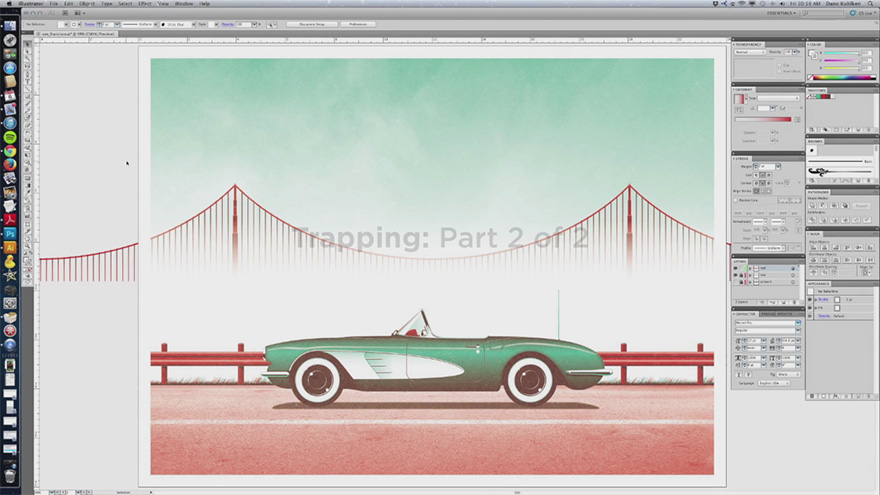The height and width of the screenshot is (495, 880).
Task: Click Pathfinder Intersect shape mode
Action: coord(833,206)
